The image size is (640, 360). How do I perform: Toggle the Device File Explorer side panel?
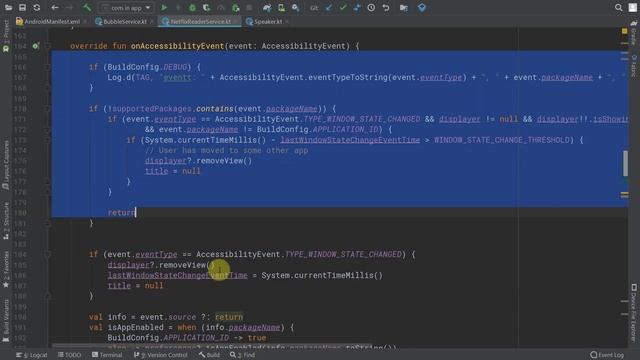[x=634, y=312]
